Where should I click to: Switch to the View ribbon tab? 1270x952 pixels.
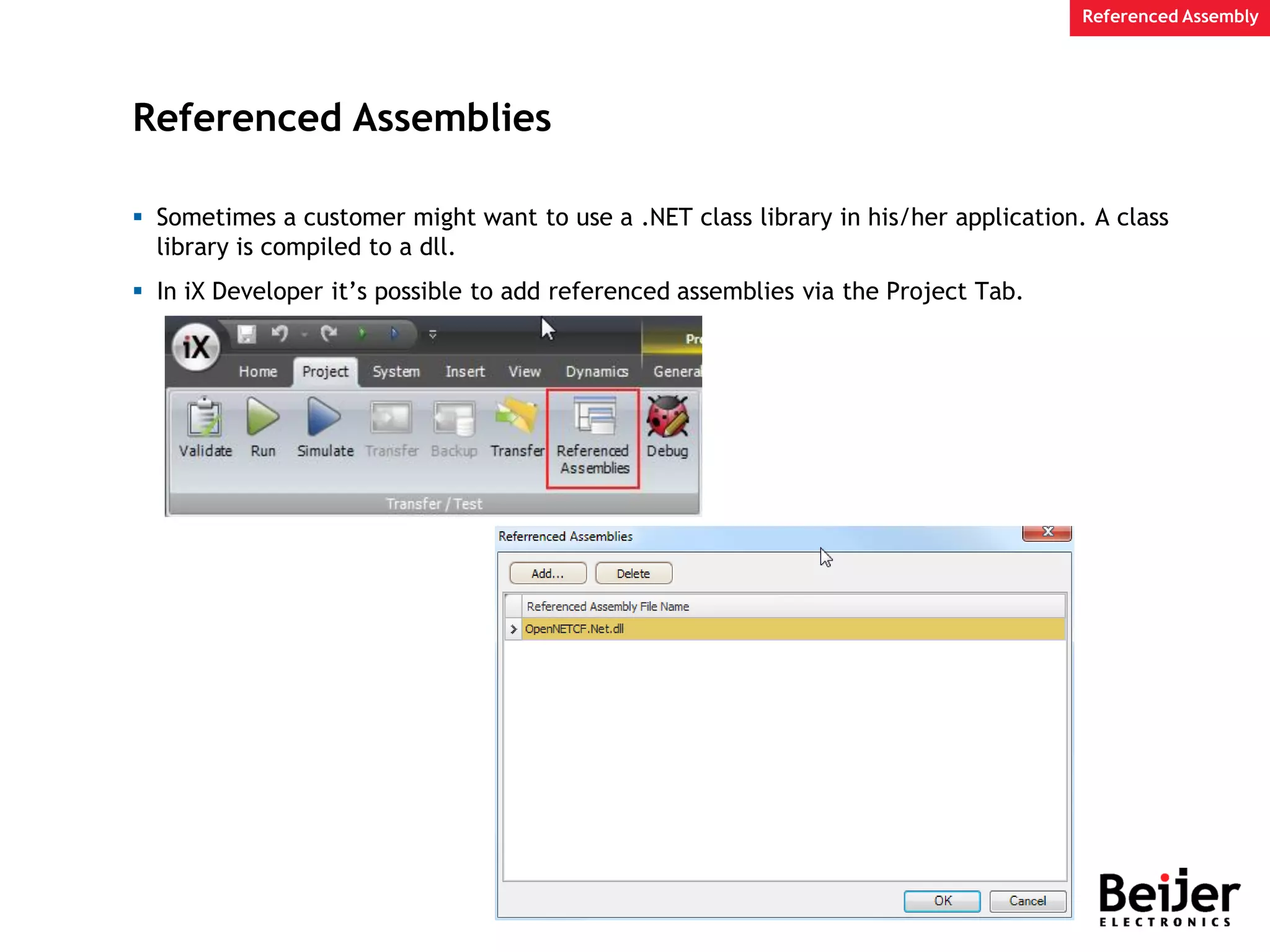[x=525, y=371]
